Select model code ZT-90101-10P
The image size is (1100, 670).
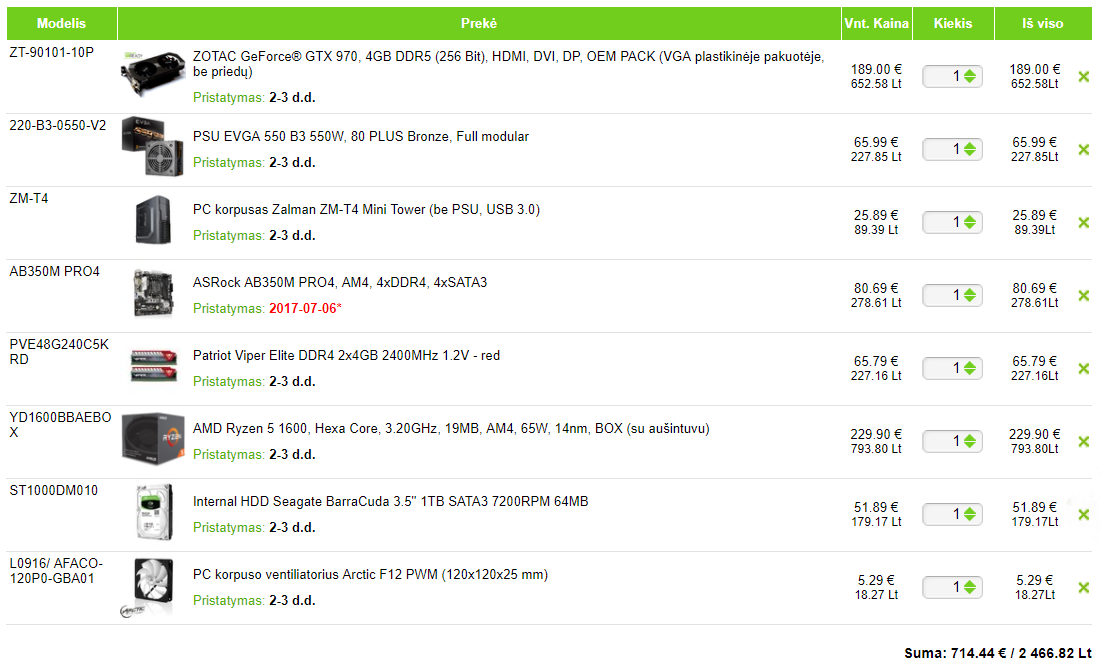[x=51, y=53]
